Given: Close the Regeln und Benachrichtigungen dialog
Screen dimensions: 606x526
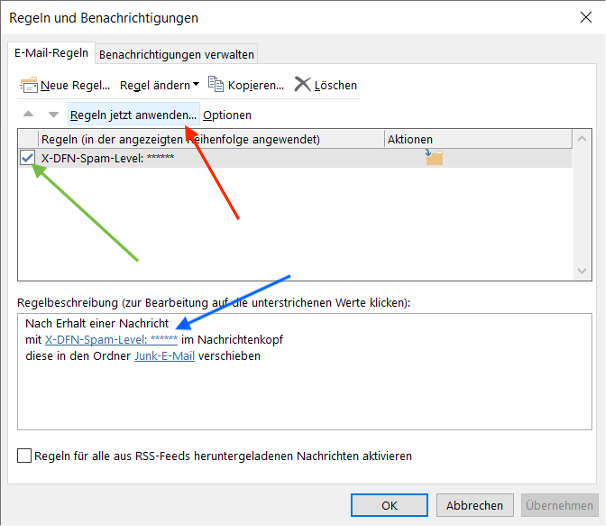Looking at the screenshot, I should click(583, 17).
